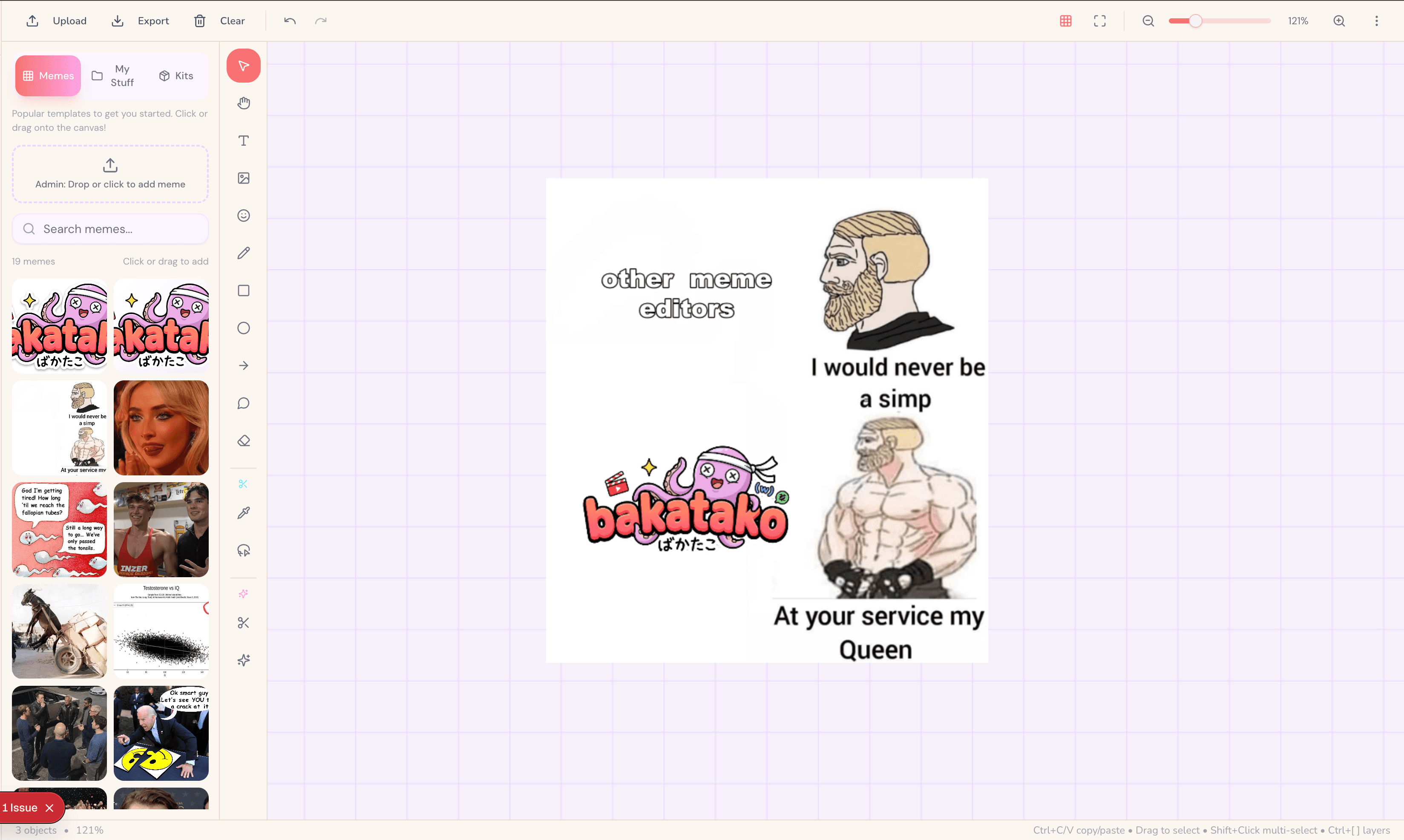Open the overflow options menu
This screenshot has height=840, width=1404.
click(x=1377, y=20)
